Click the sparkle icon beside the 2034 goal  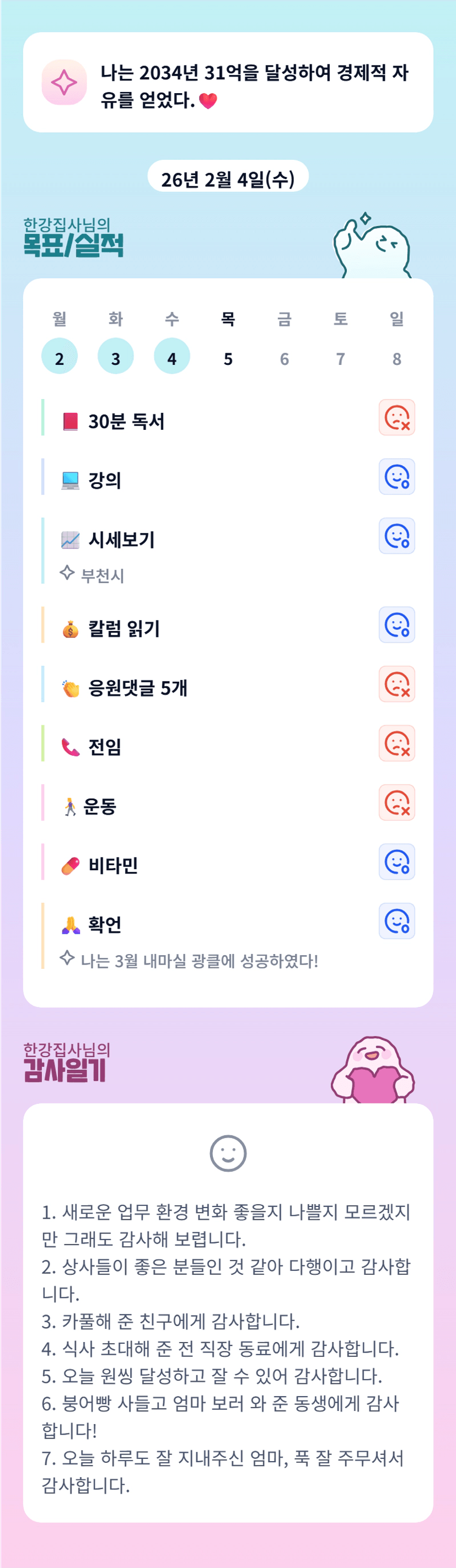click(64, 82)
